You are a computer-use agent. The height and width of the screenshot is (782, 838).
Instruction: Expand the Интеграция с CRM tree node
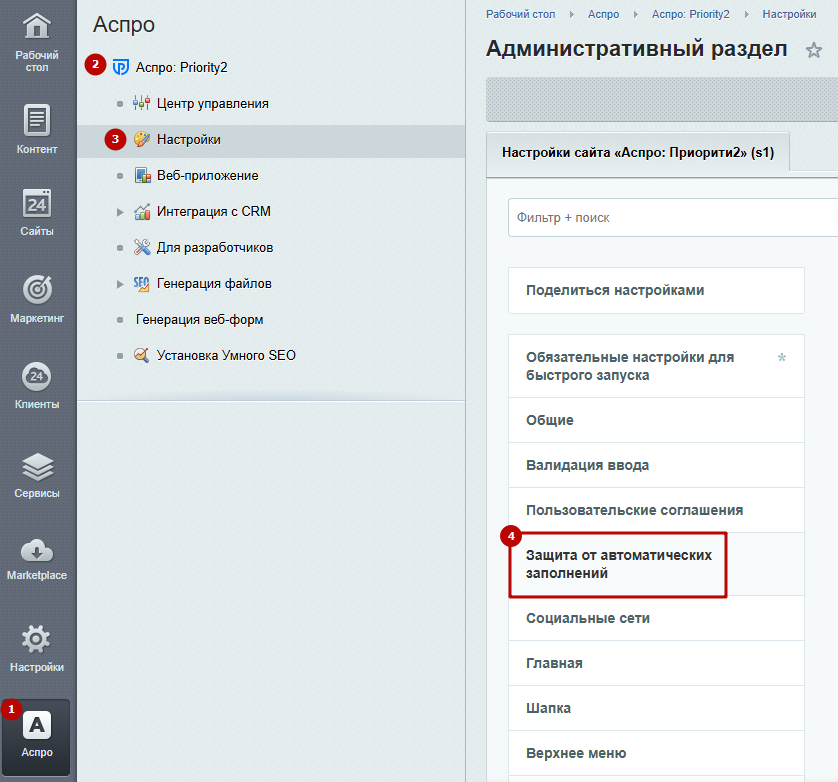[120, 212]
